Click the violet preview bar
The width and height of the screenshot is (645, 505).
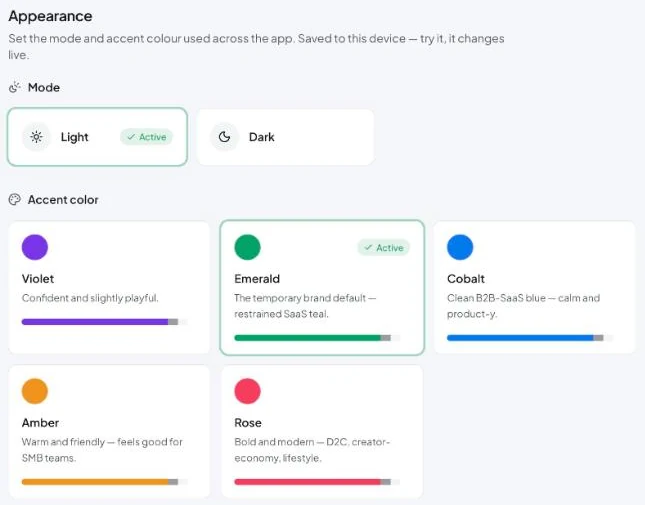[x=104, y=322]
